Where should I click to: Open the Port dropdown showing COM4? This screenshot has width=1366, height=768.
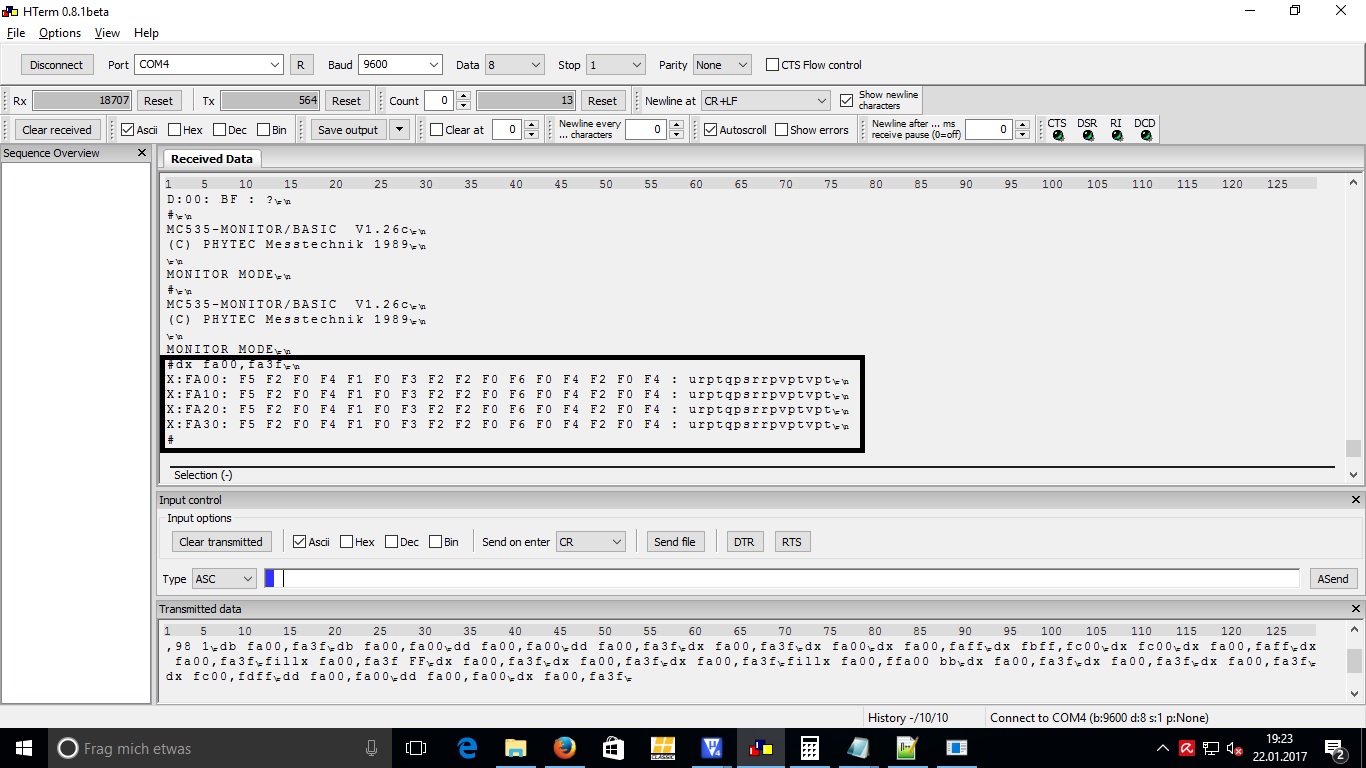[209, 65]
